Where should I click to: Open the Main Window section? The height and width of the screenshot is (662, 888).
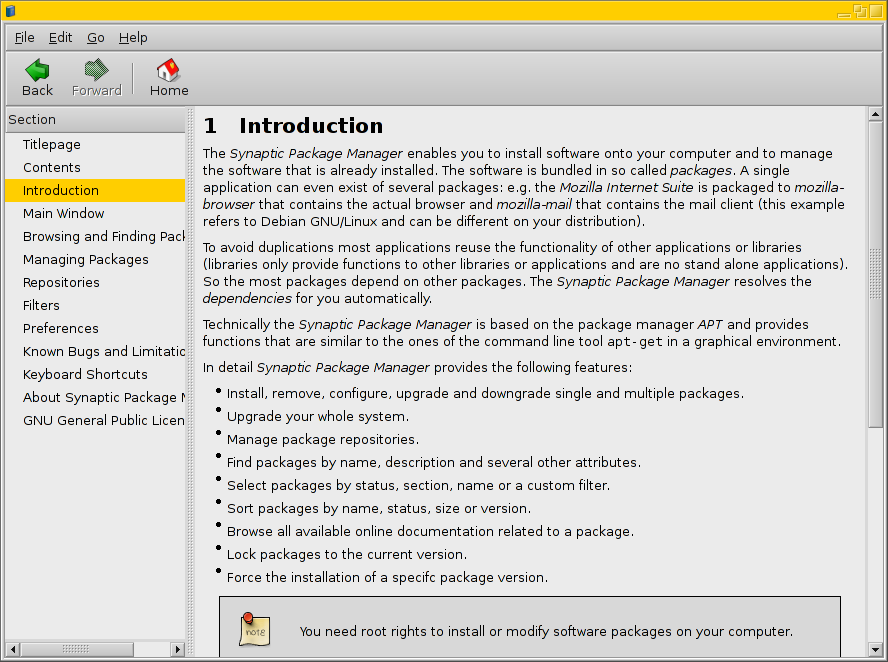pyautogui.click(x=64, y=213)
